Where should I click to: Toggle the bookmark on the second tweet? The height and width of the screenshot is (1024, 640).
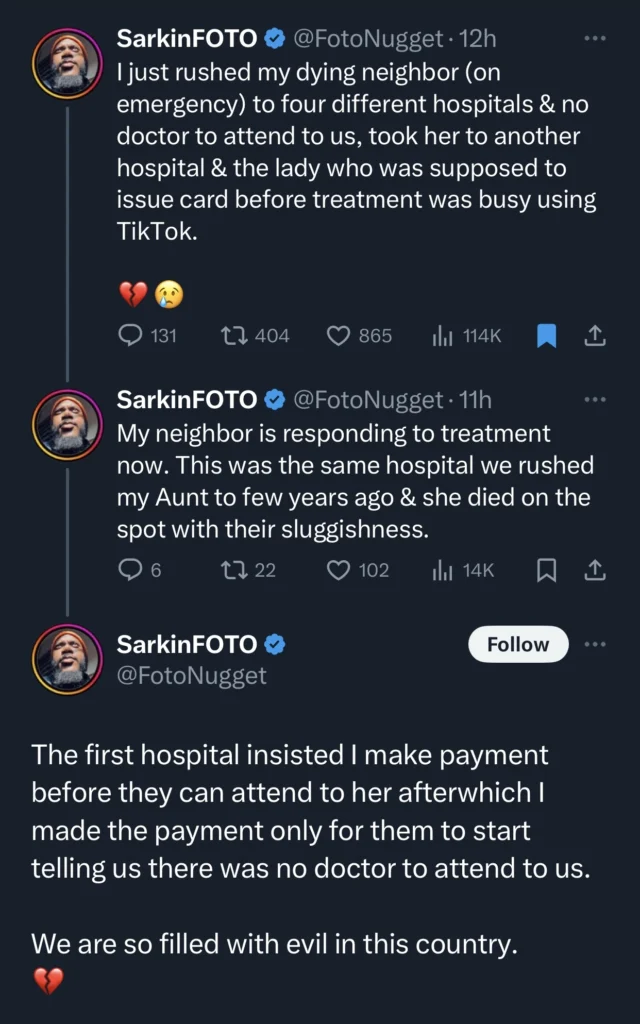click(546, 570)
